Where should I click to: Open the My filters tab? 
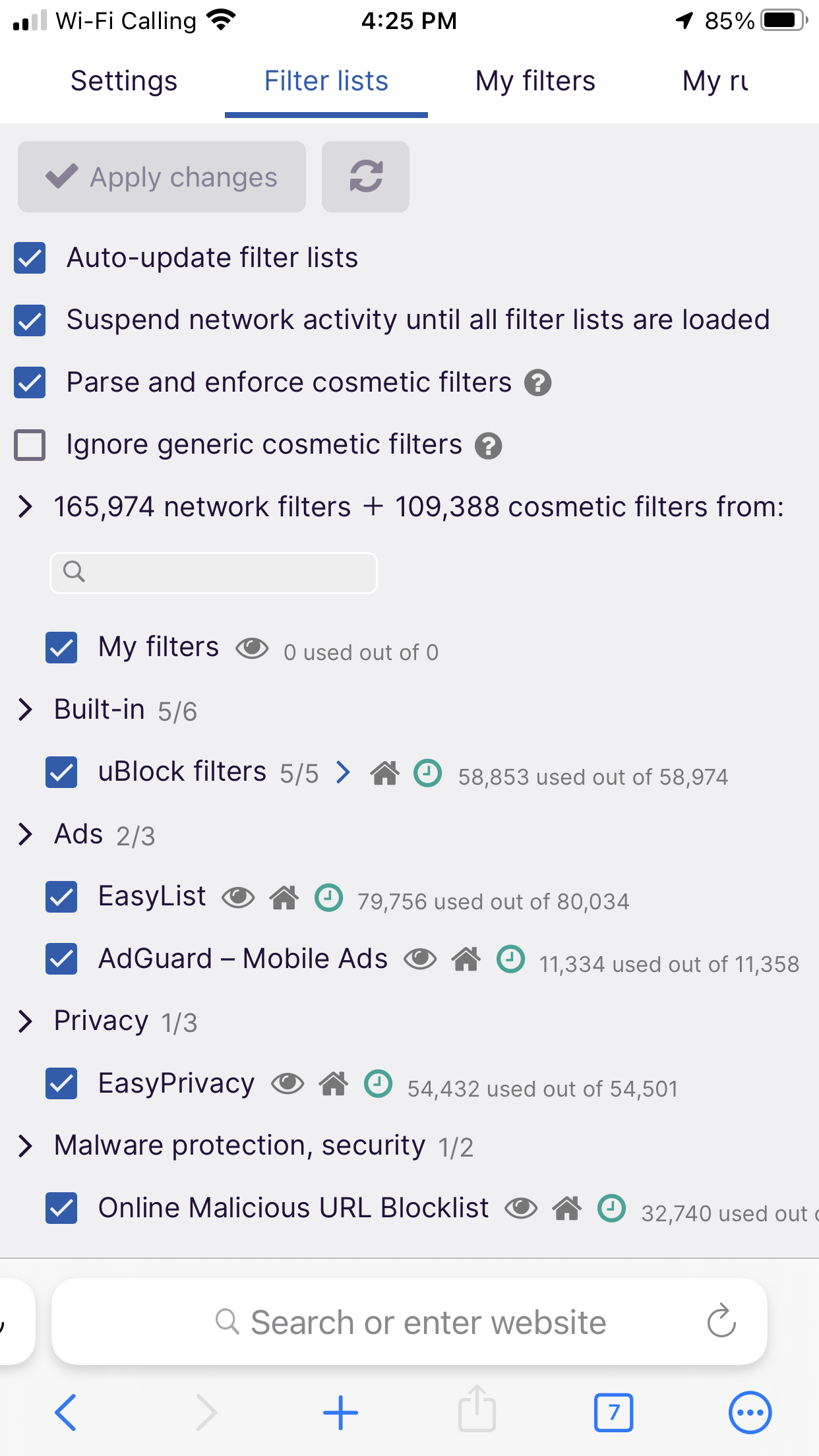[535, 81]
